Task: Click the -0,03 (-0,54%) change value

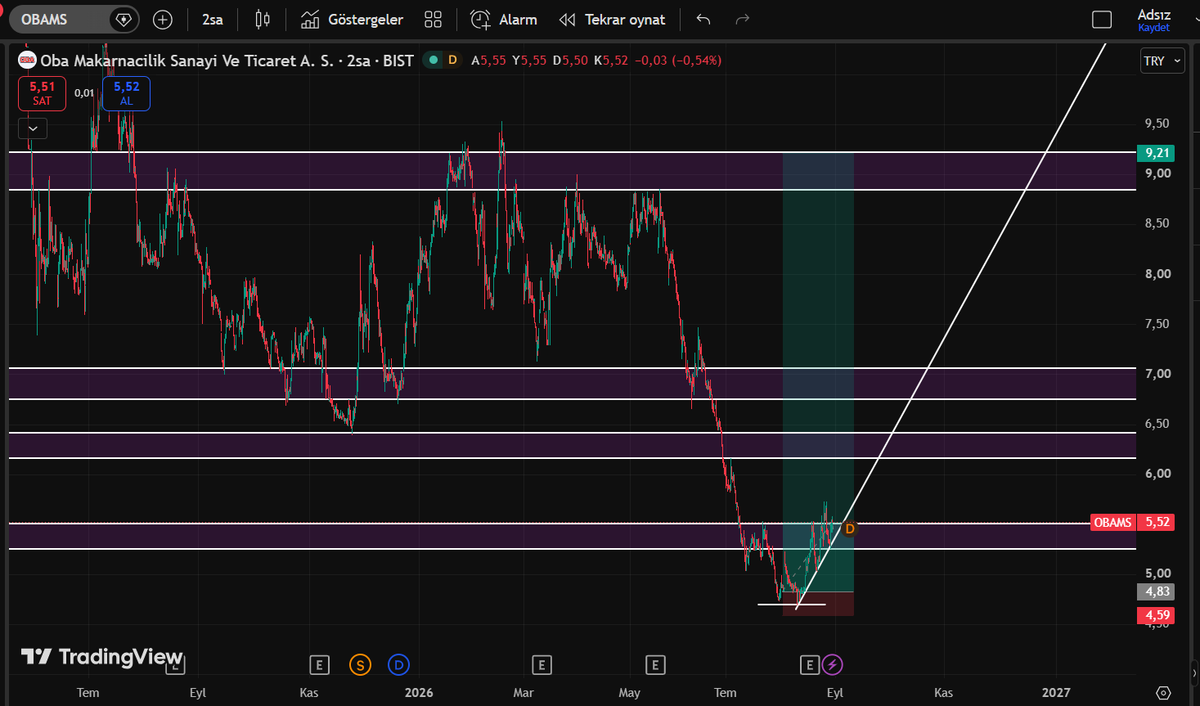Action: (676, 60)
